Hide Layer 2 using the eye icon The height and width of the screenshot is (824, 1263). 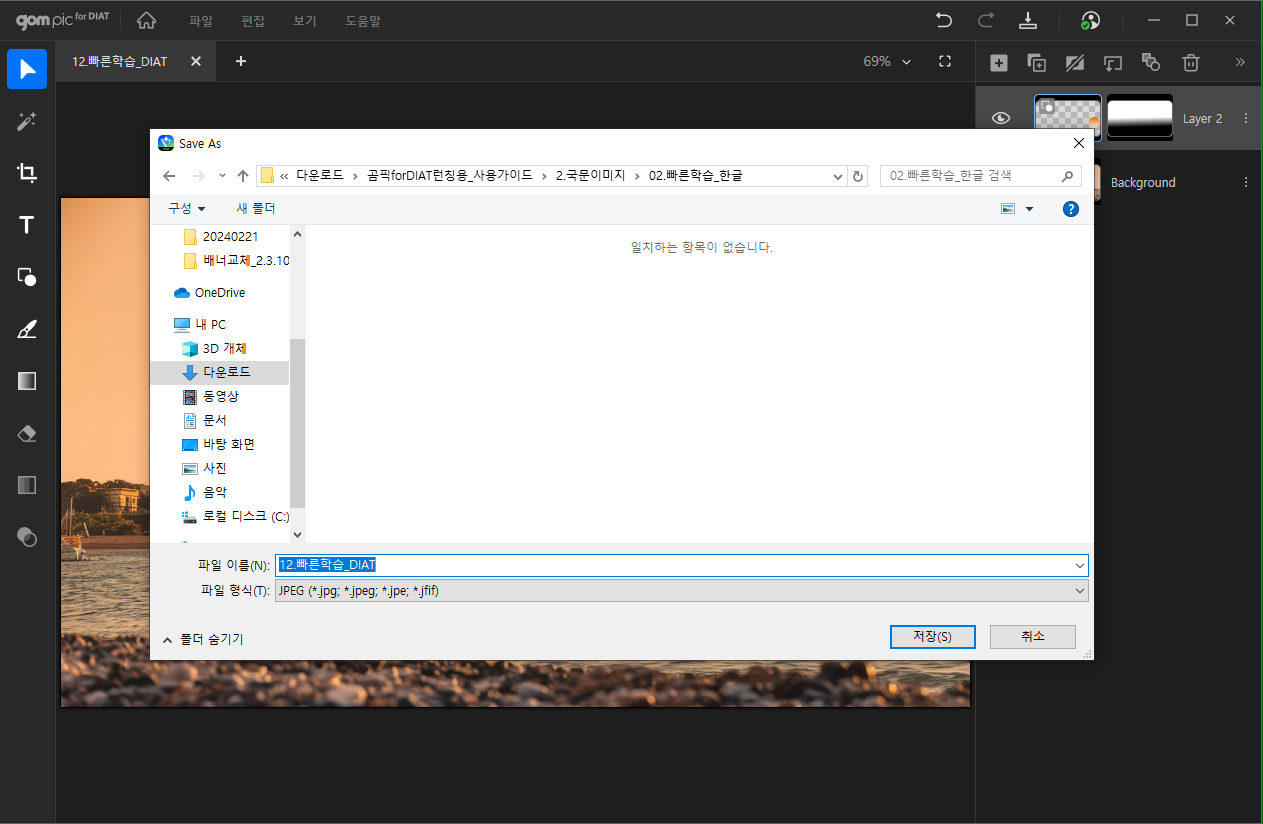coord(1001,118)
